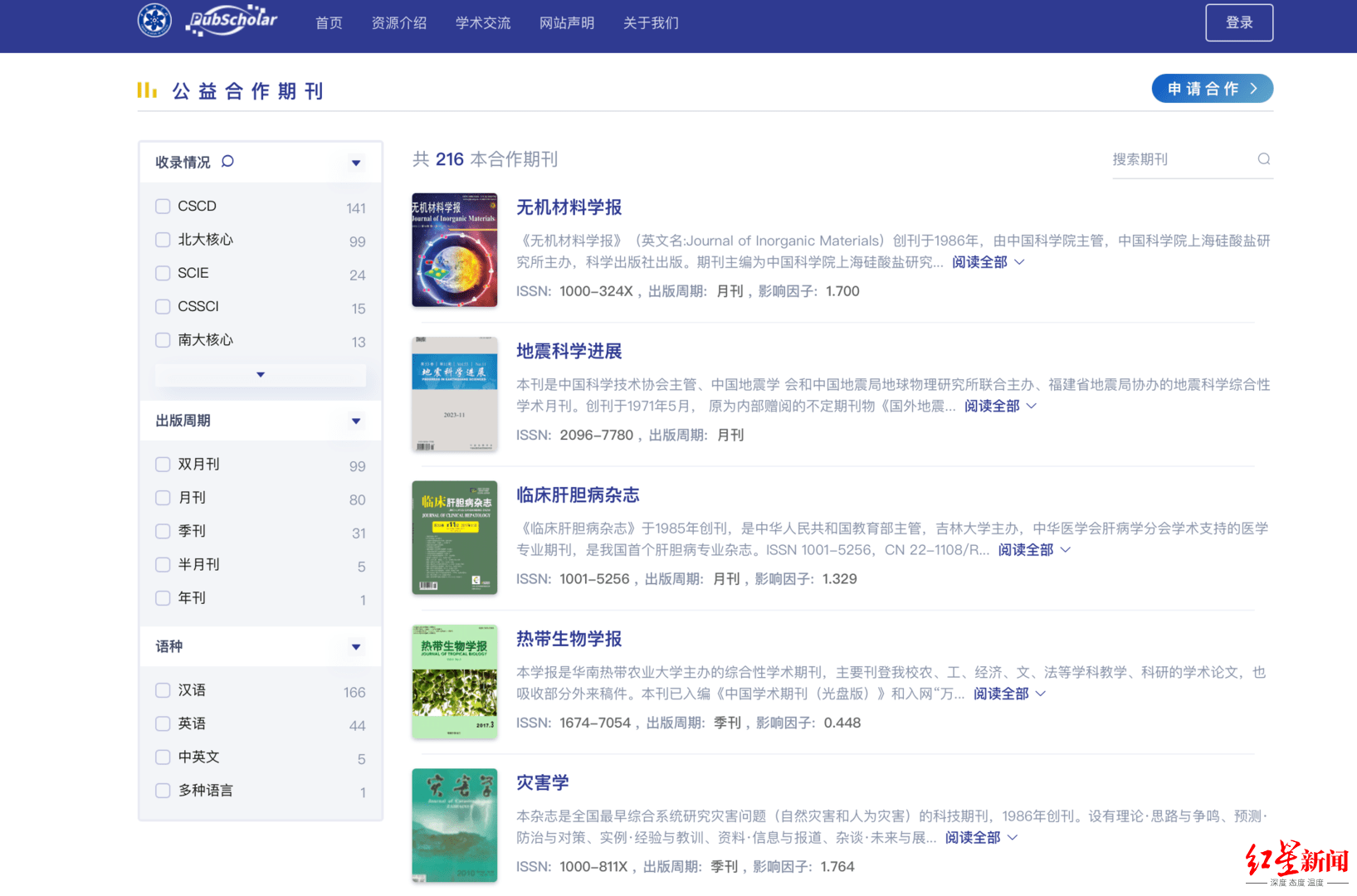
Task: Check the 双月刊 checkbox
Action: click(x=163, y=465)
